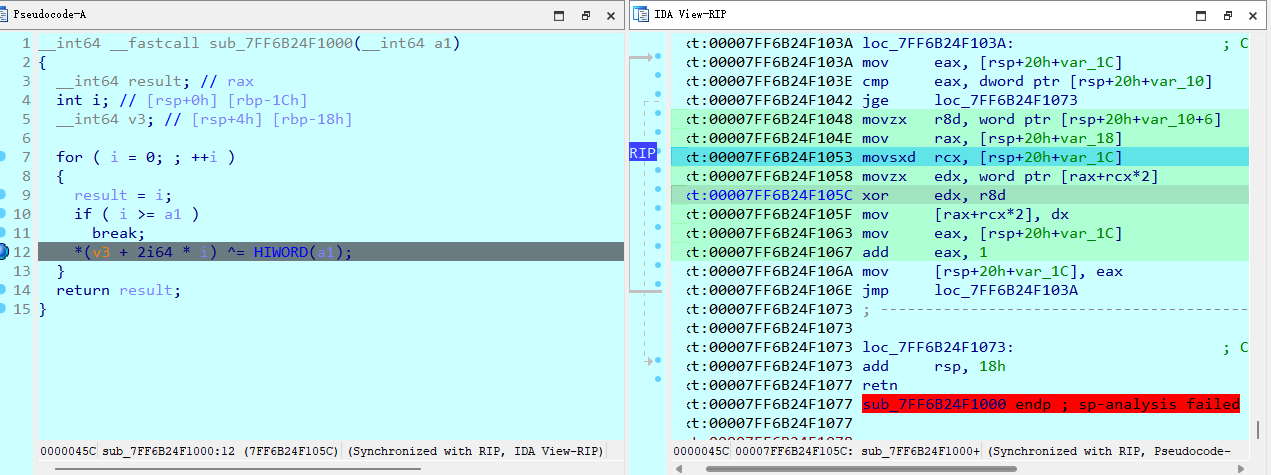Click the v3 variable in line 12
This screenshot has height=475, width=1271.
click(101, 252)
